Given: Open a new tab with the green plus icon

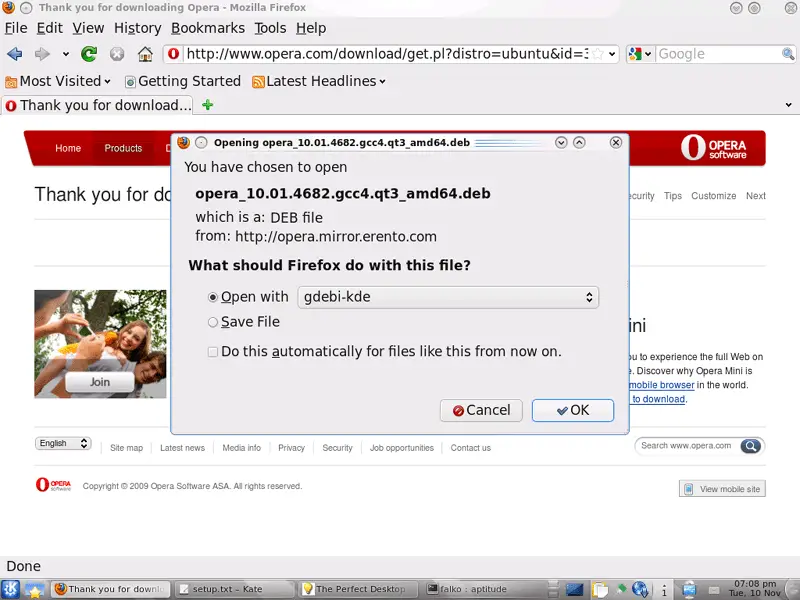Looking at the screenshot, I should (x=207, y=105).
